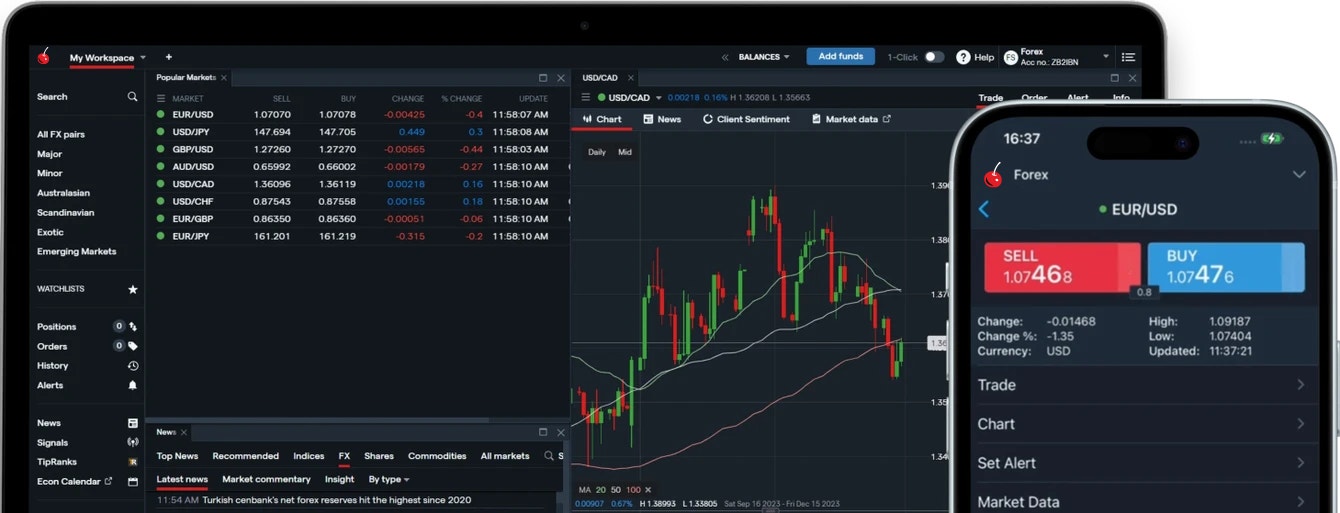The image size is (1340, 513).
Task: Add a new workspace with the plus icon
Action: click(168, 57)
